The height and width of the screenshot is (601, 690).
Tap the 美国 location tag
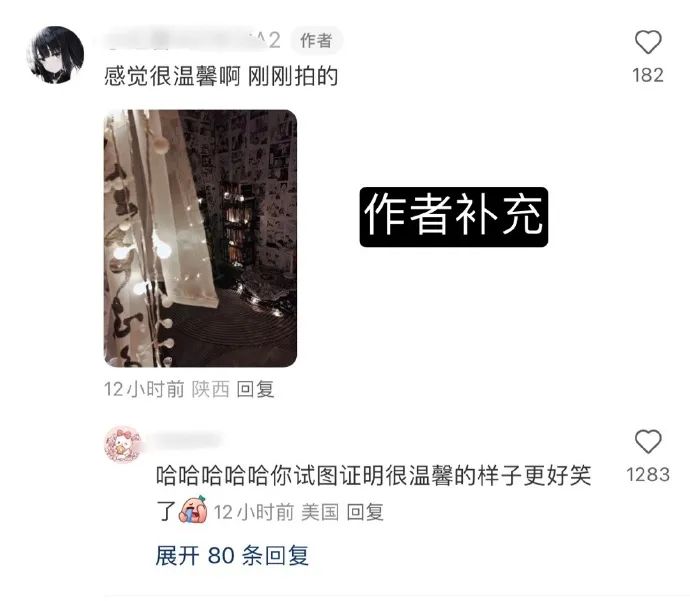point(320,512)
